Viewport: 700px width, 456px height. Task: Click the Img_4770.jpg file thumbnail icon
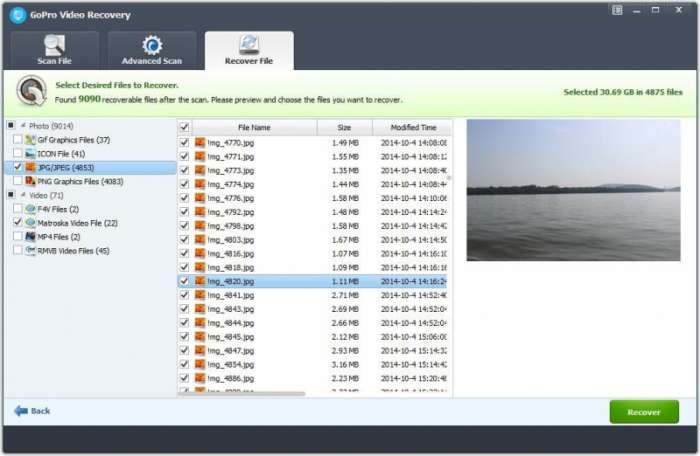pos(200,143)
